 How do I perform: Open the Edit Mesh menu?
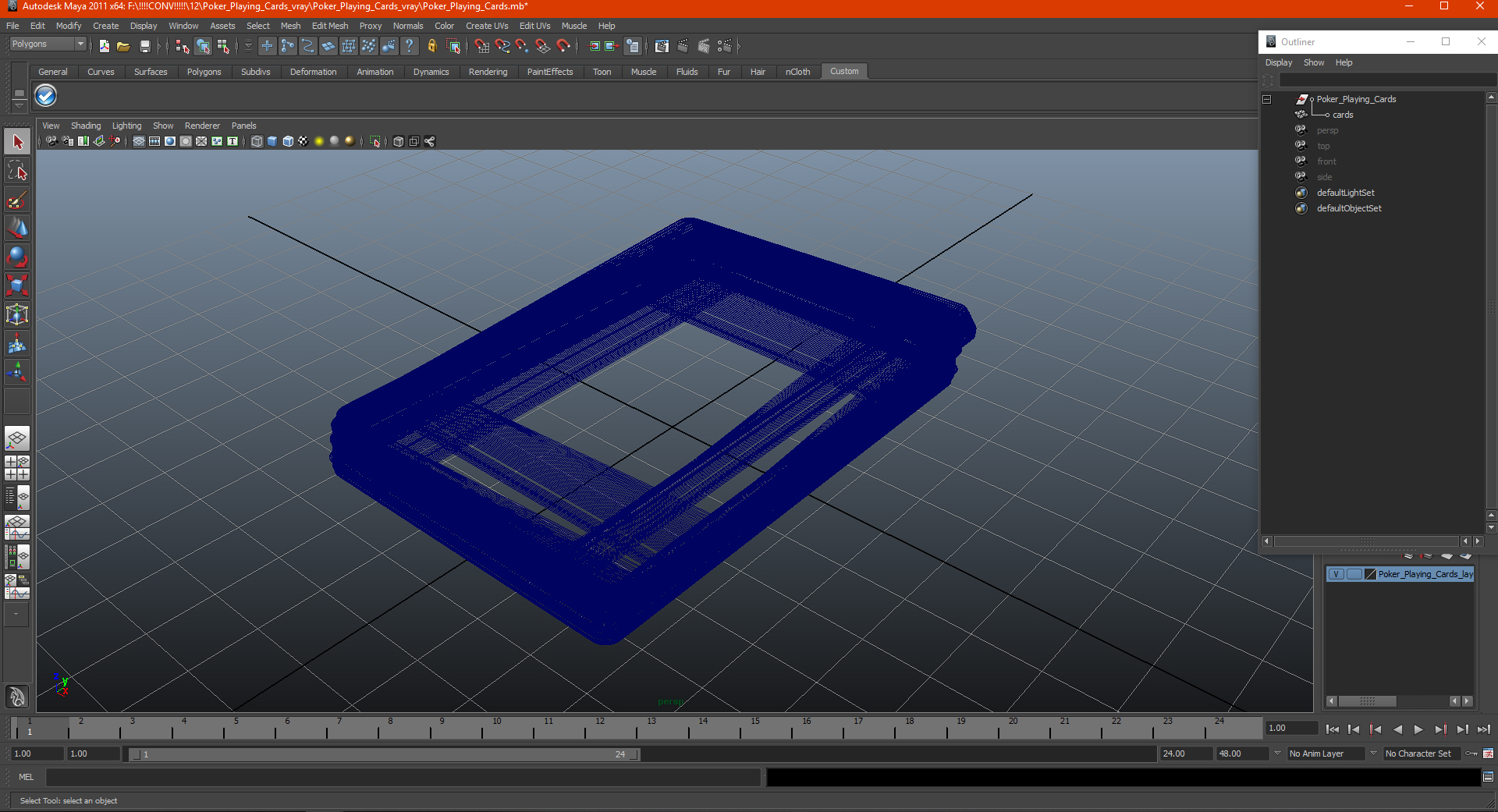point(330,26)
